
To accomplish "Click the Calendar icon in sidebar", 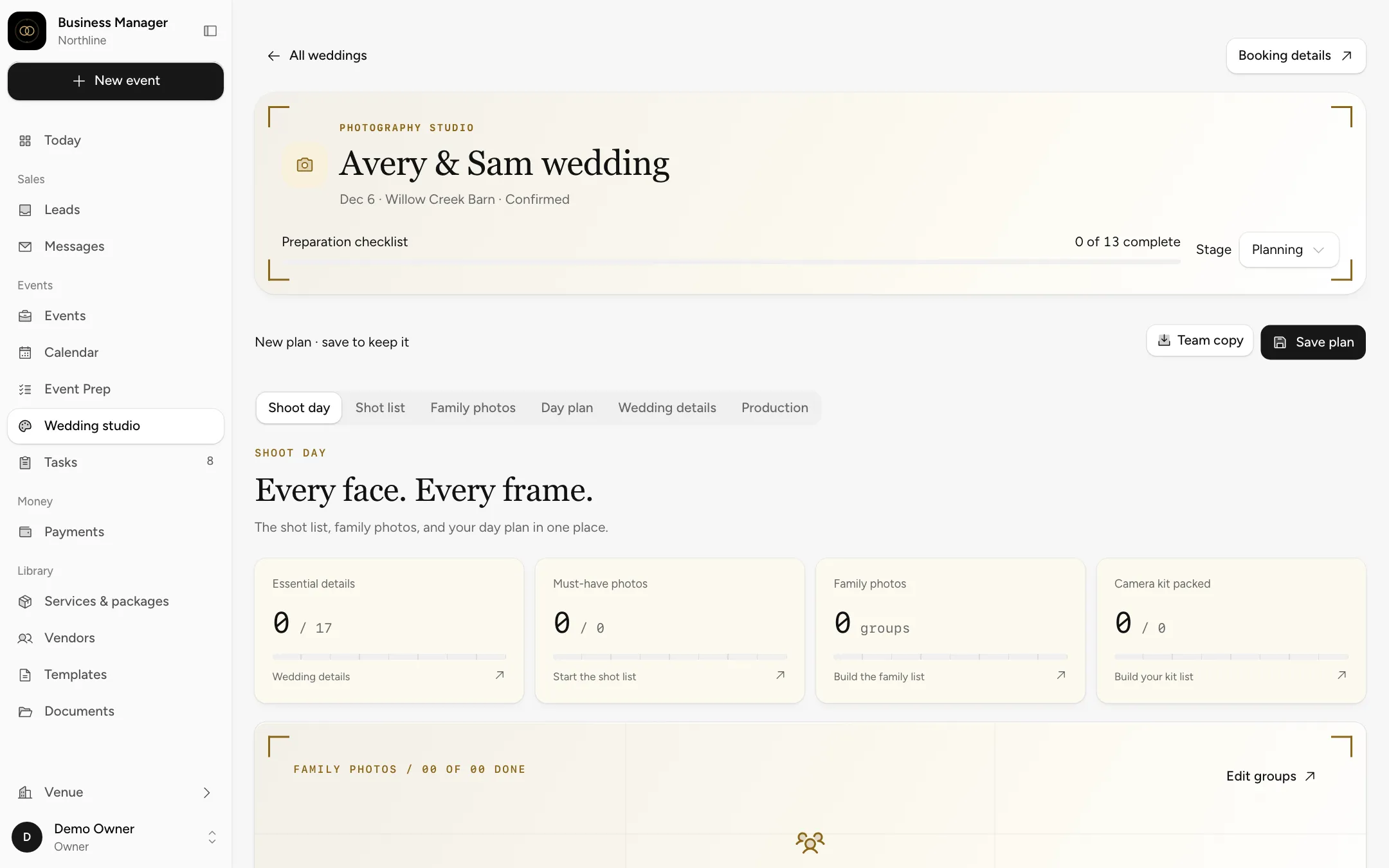I will coord(25,352).
